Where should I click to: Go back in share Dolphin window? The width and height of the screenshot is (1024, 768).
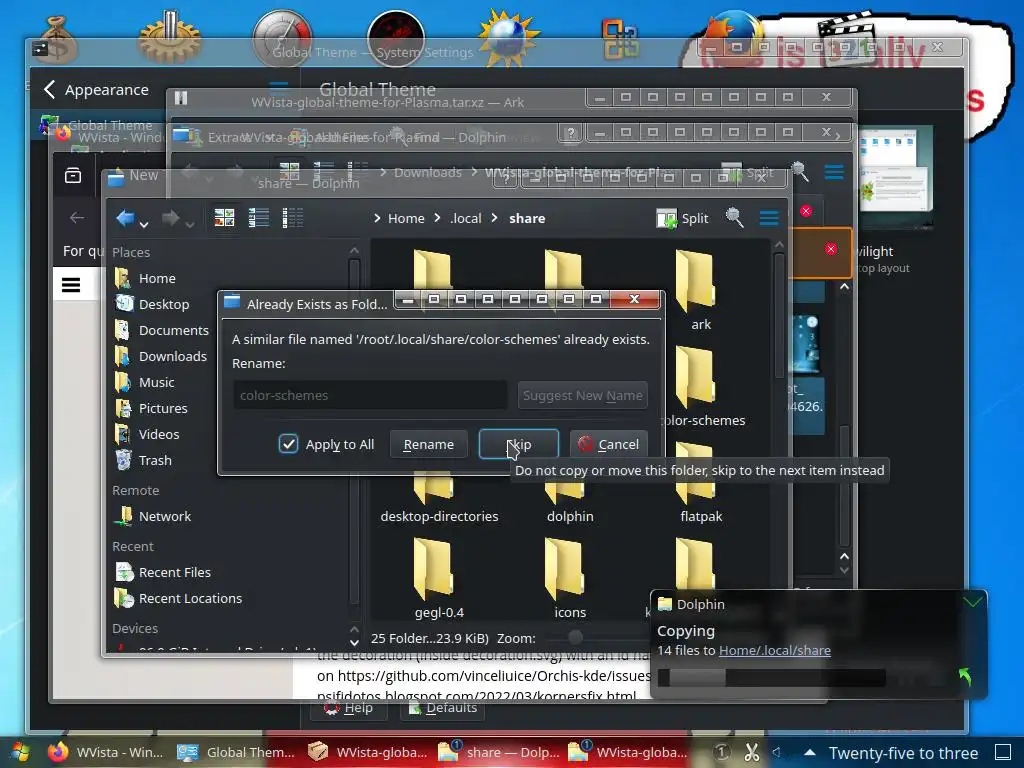tap(125, 218)
